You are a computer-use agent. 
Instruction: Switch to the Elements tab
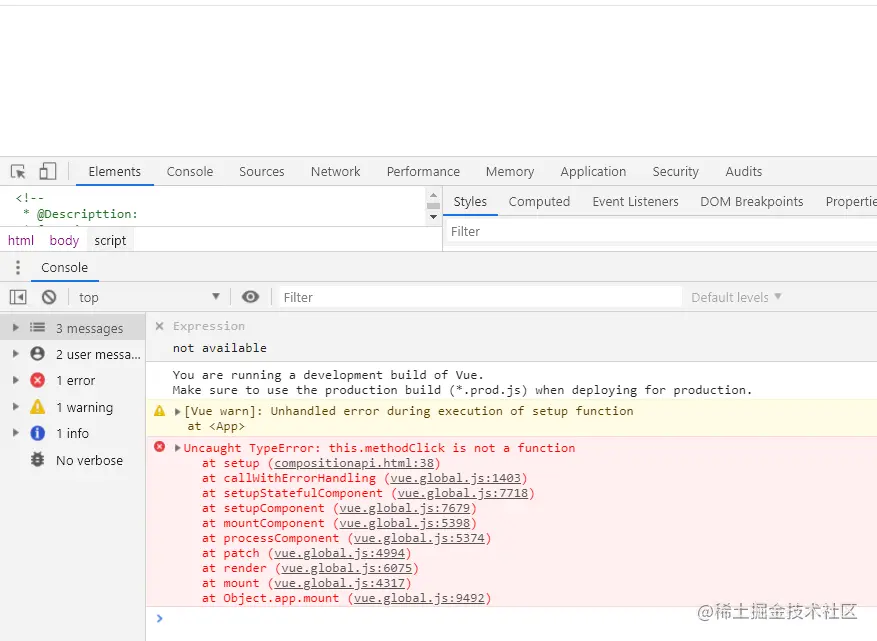(115, 171)
